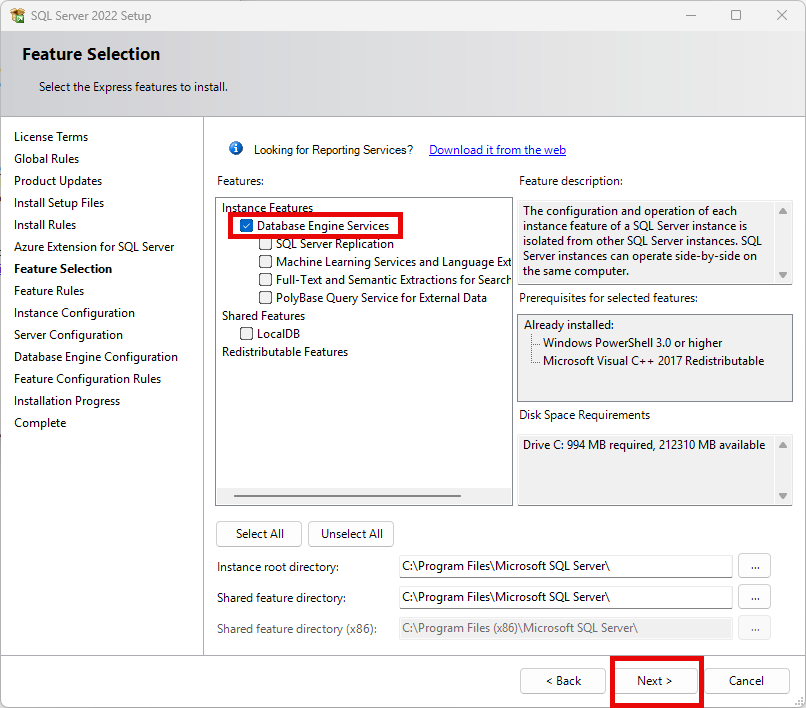
Task: Select the Install Setup Files step
Action: click(59, 203)
